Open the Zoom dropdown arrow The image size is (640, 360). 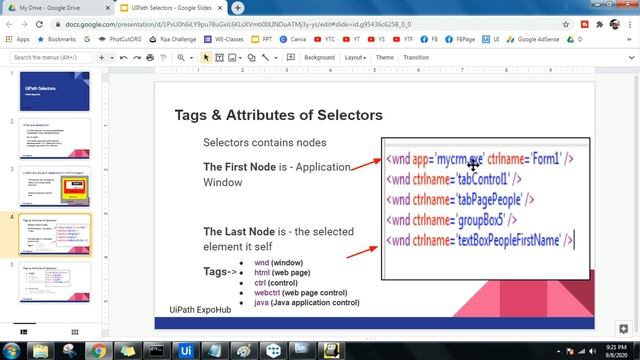(x=191, y=58)
